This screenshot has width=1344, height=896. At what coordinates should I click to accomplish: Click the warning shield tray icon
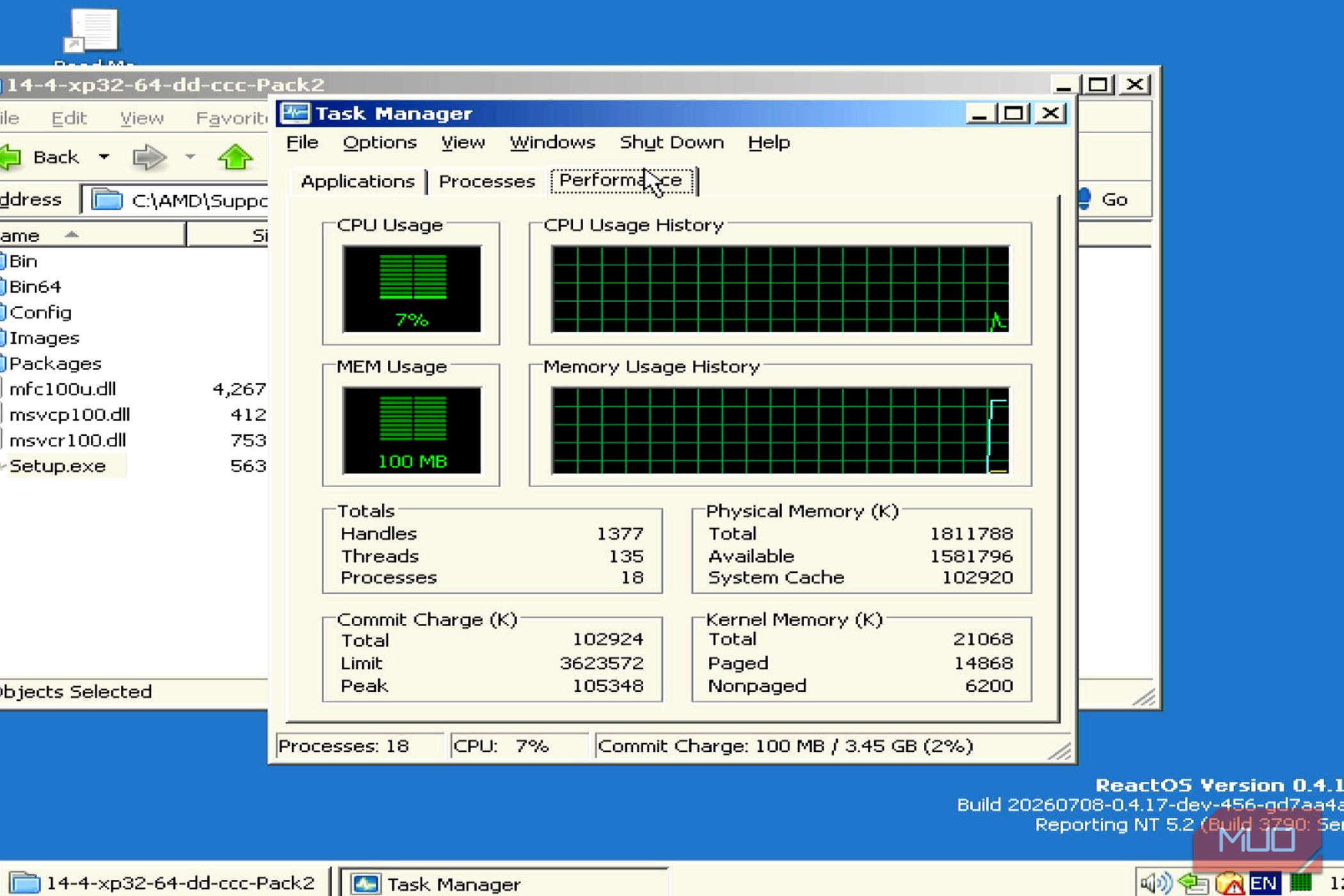point(1229,884)
